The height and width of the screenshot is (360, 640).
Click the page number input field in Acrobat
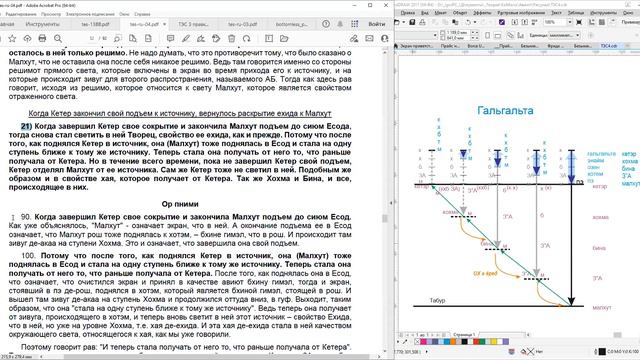tap(92, 38)
